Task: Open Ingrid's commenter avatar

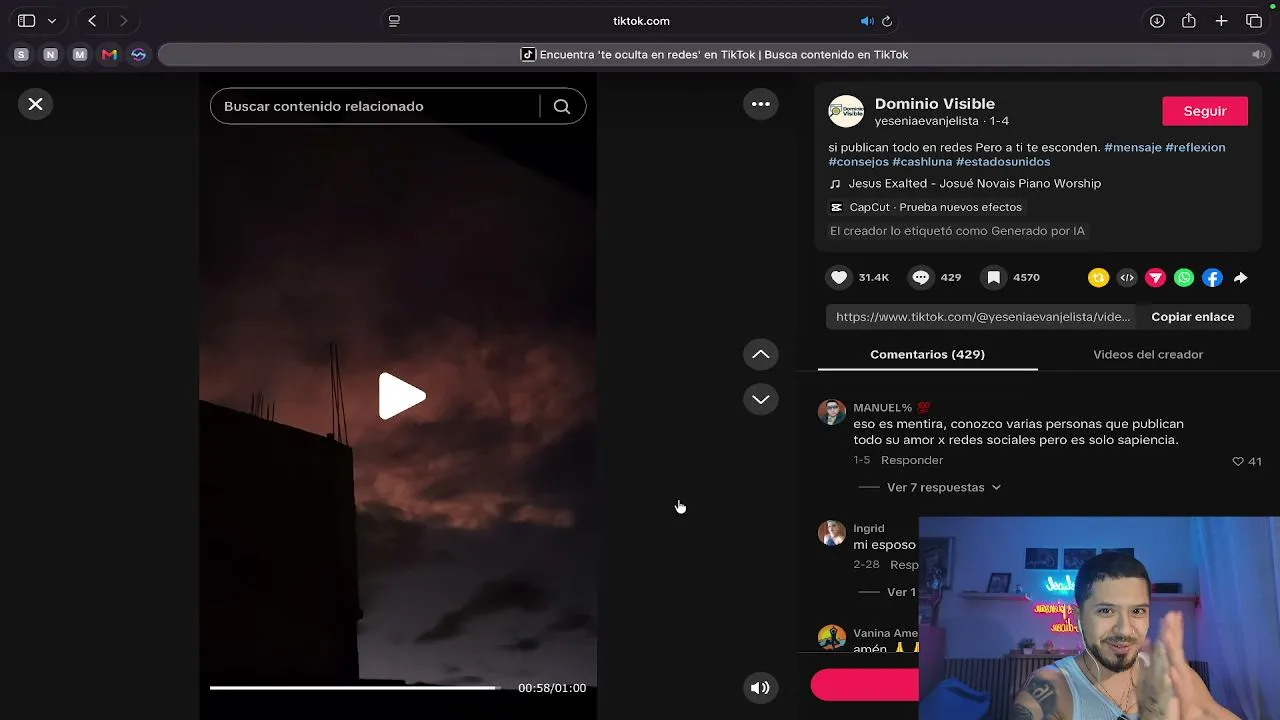Action: pos(832,532)
